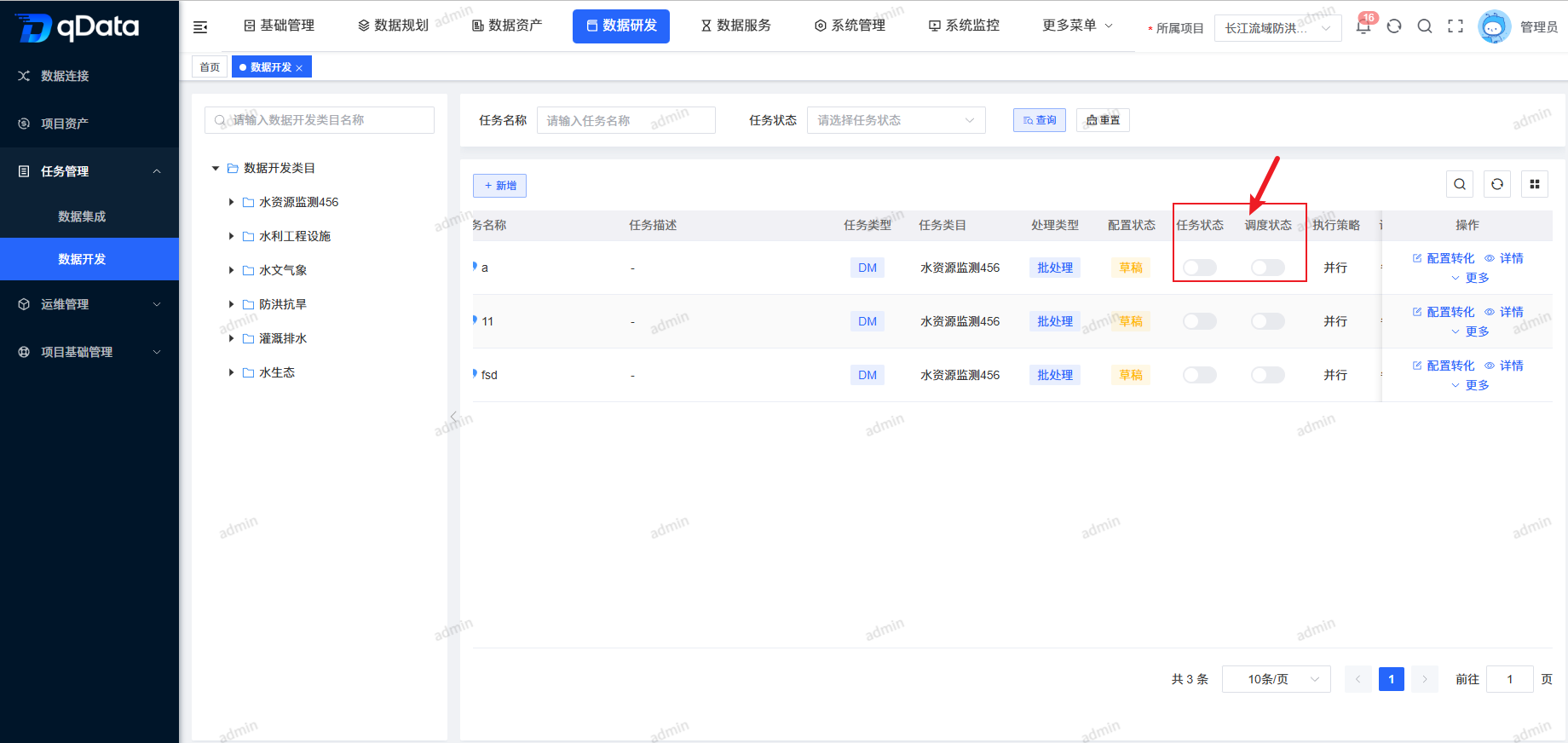This screenshot has height=743, width=1568.
Task: Expand 更多 actions for task fsd
Action: (x=1470, y=385)
